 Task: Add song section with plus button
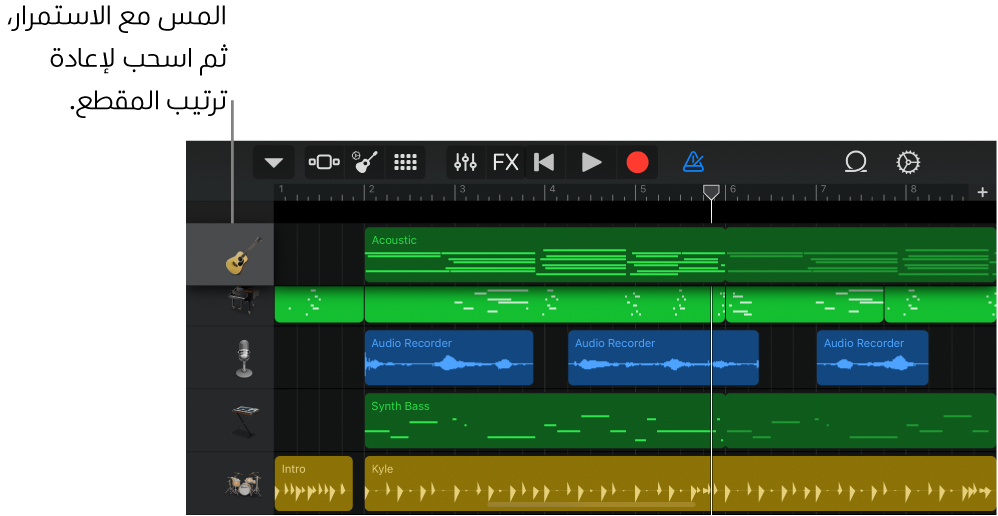(x=982, y=192)
